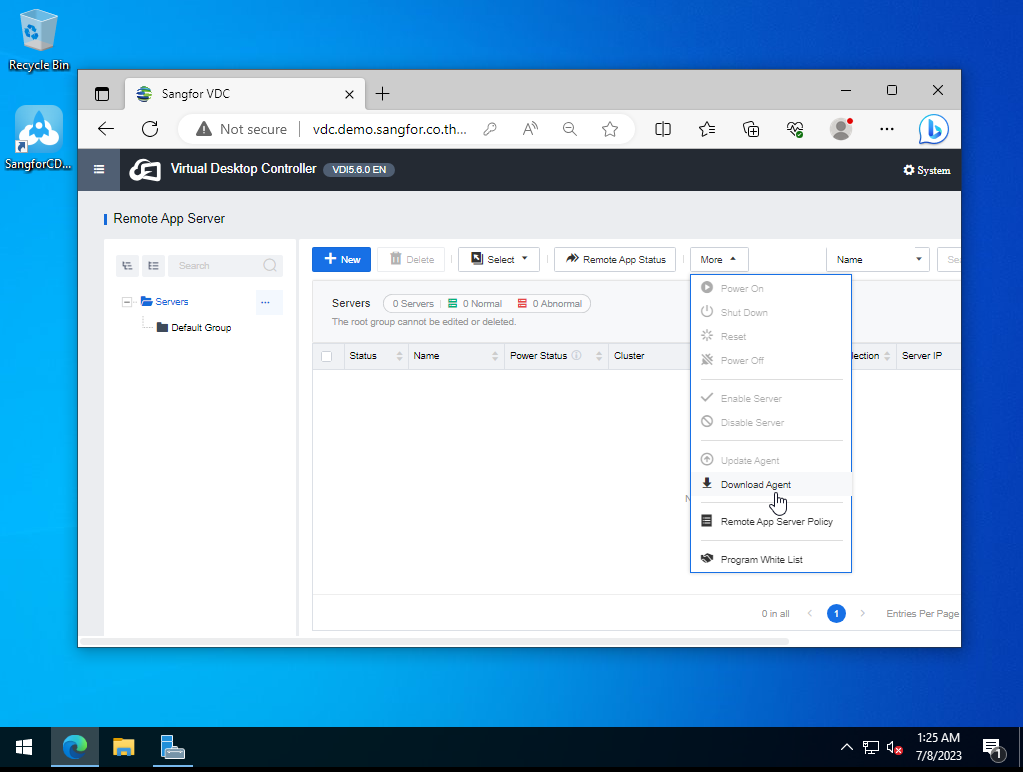Go to page 1 in pagination
Viewport: 1023px width, 772px height.
(836, 613)
